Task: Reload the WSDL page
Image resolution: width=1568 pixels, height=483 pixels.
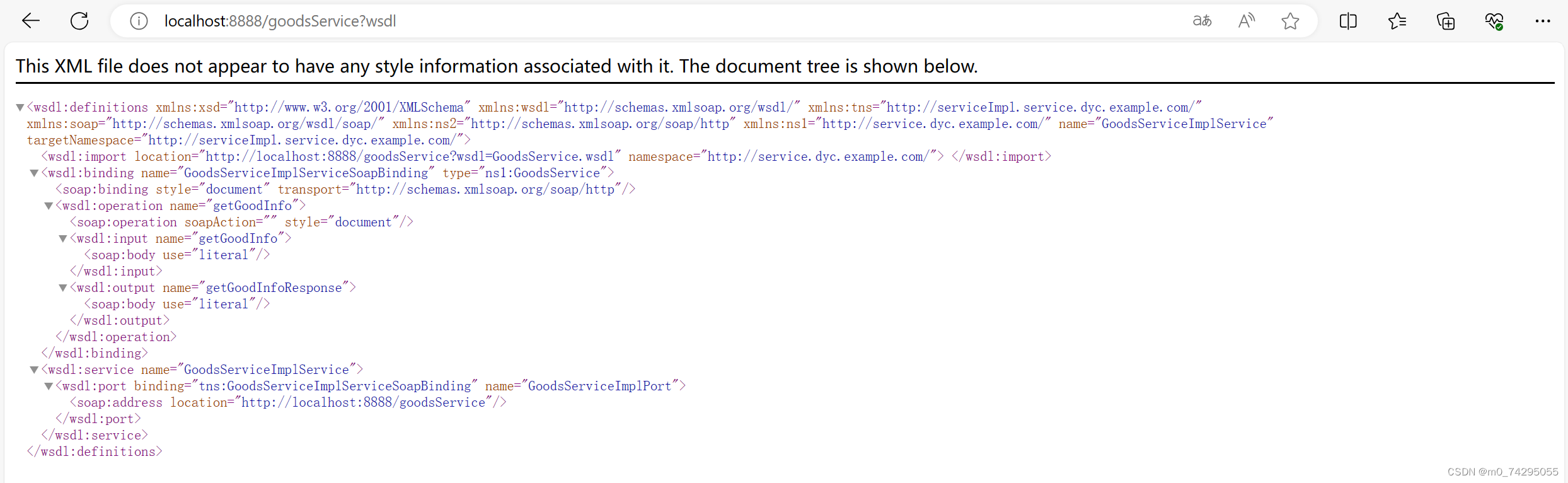Action: [79, 21]
